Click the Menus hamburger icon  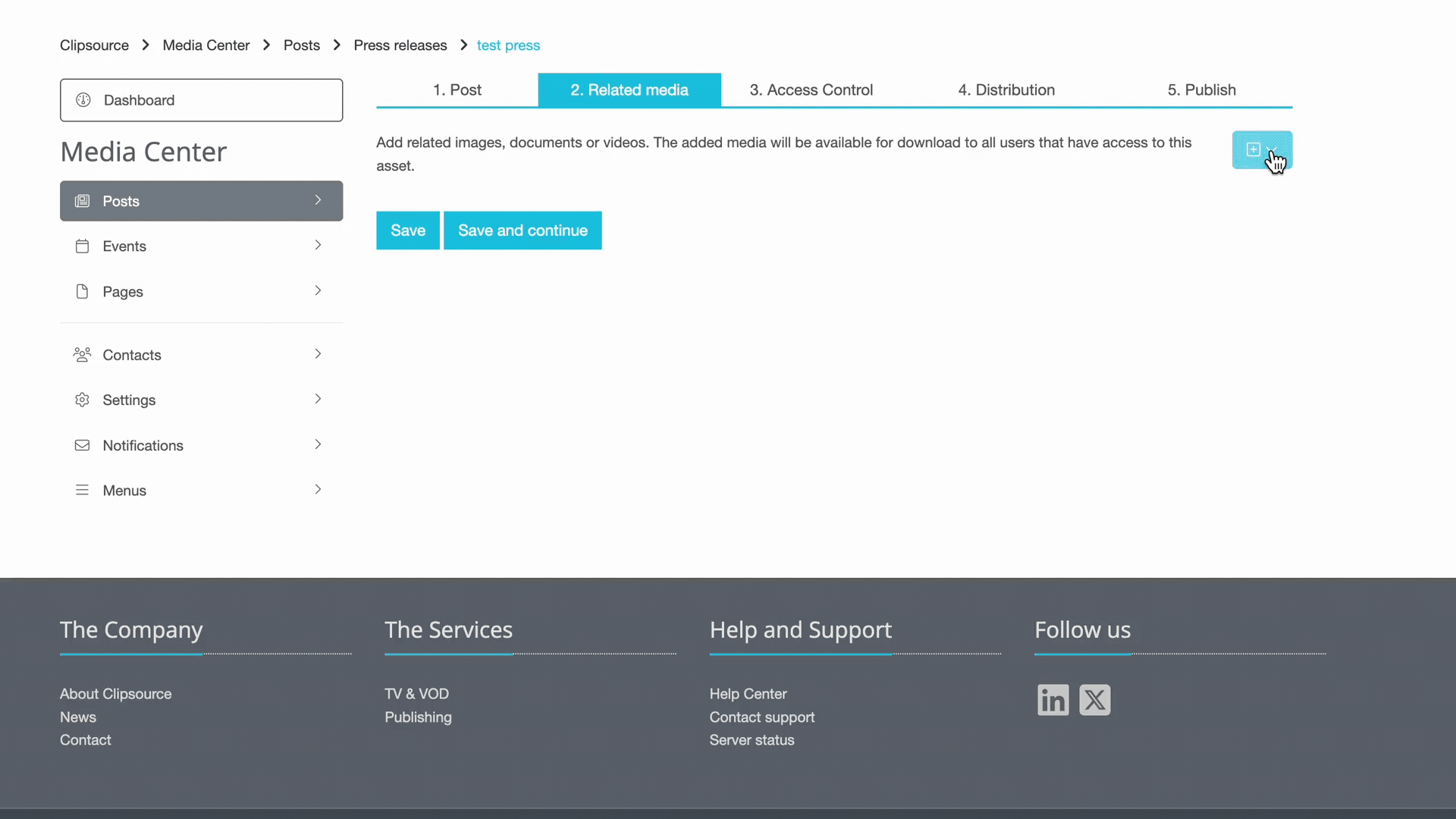pyautogui.click(x=82, y=491)
